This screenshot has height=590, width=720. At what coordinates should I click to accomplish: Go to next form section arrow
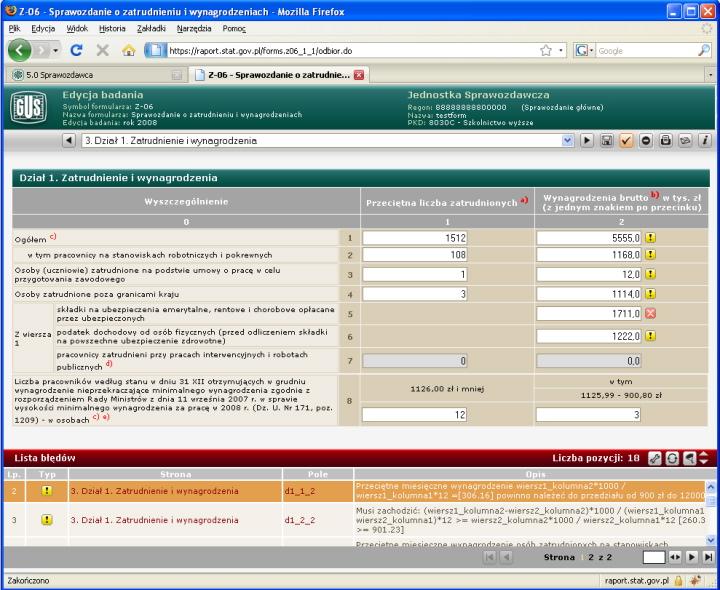click(x=588, y=142)
